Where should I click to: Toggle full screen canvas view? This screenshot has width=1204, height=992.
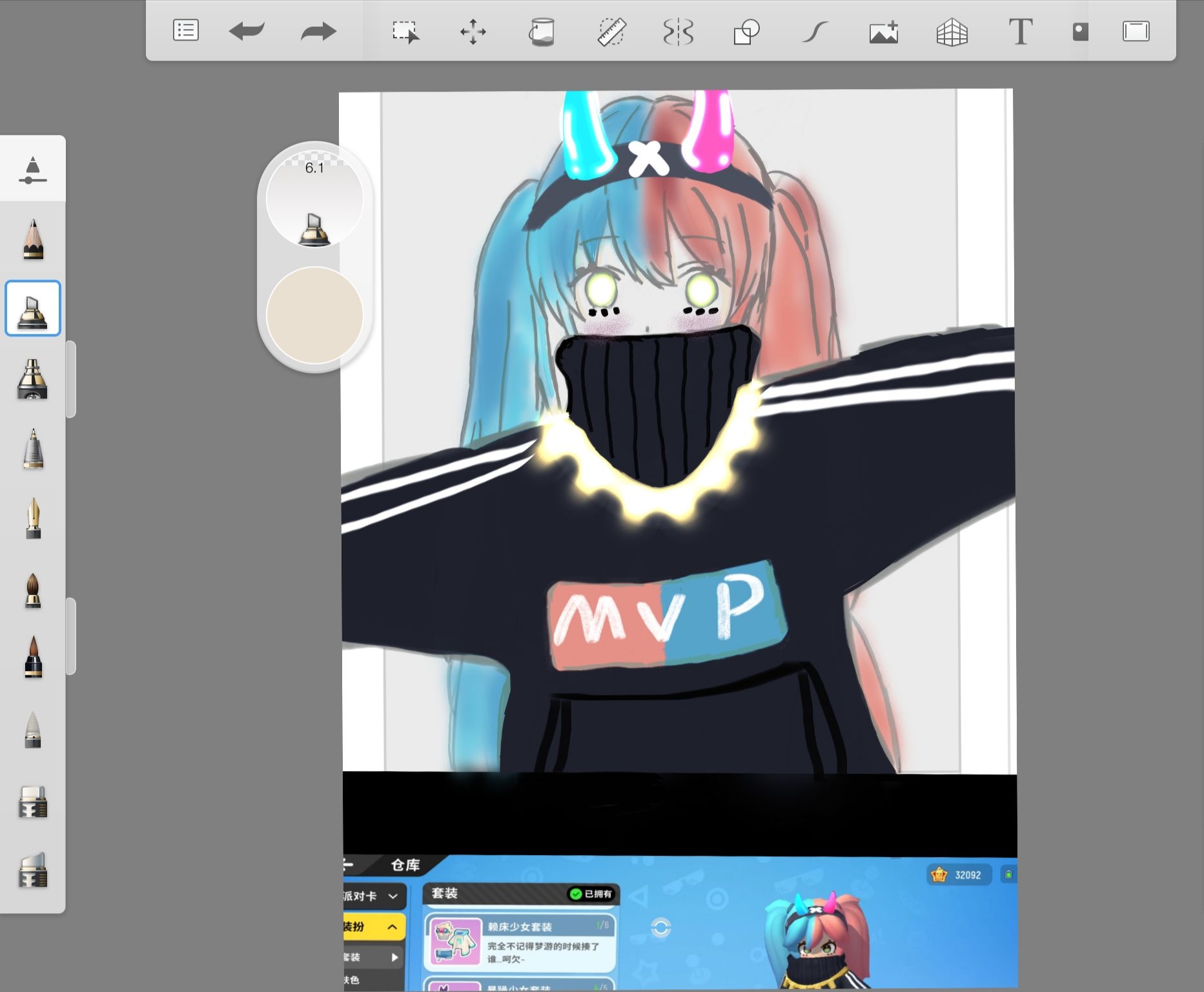tap(1136, 31)
